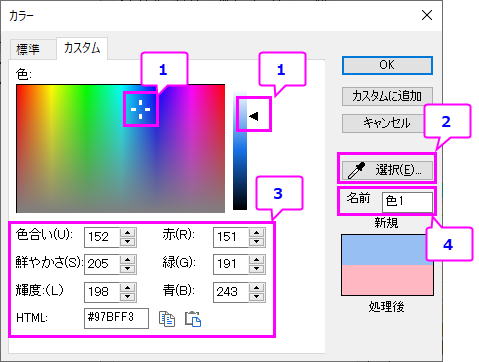The image size is (479, 362).
Task: Increase 緑(G) with up arrow
Action: click(x=256, y=259)
